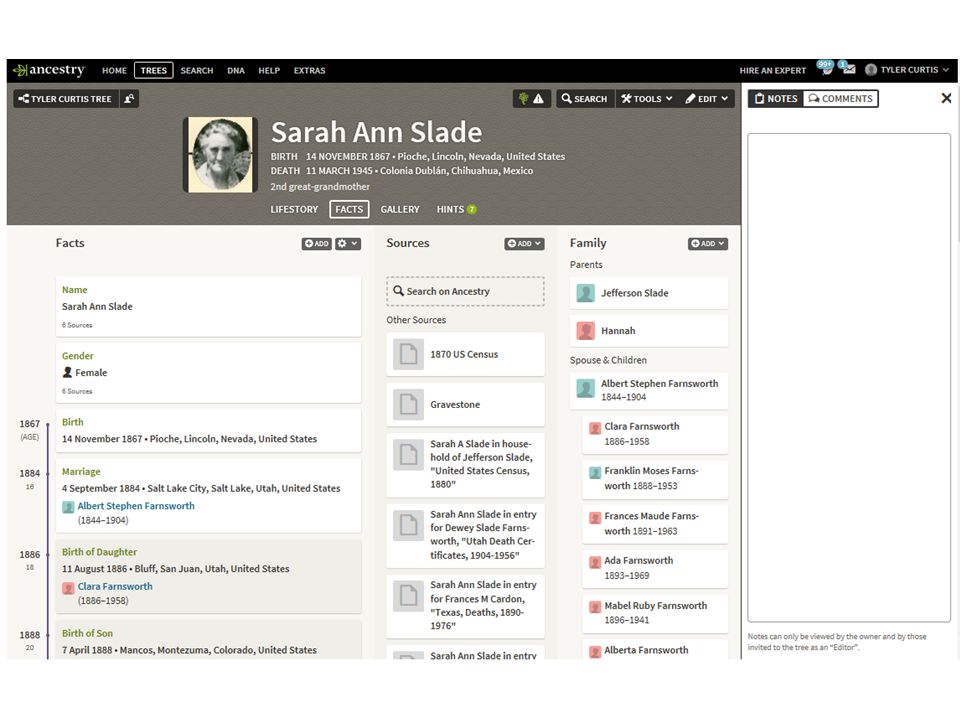The width and height of the screenshot is (960, 720).
Task: Expand the TOOLS dropdown menu
Action: pos(646,99)
